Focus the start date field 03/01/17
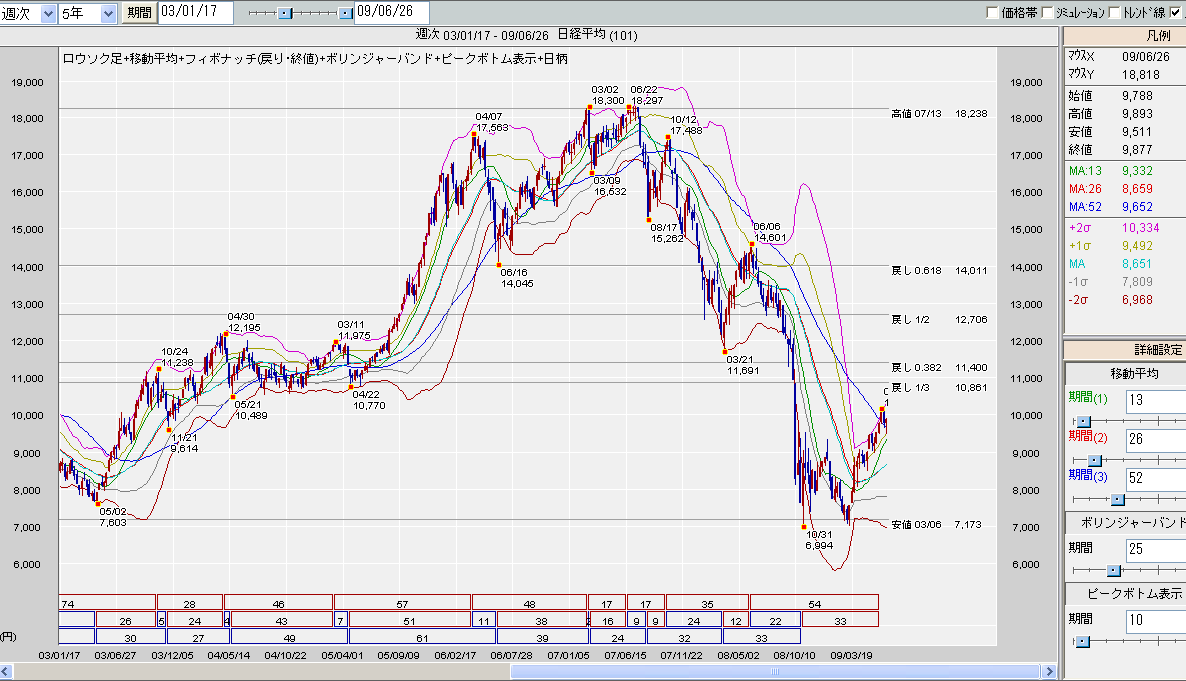This screenshot has width=1186, height=681. [195, 12]
